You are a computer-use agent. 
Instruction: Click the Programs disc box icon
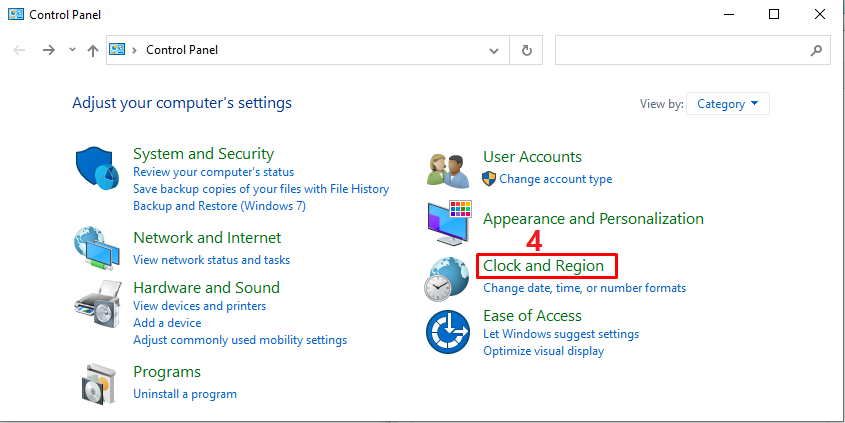coord(97,383)
